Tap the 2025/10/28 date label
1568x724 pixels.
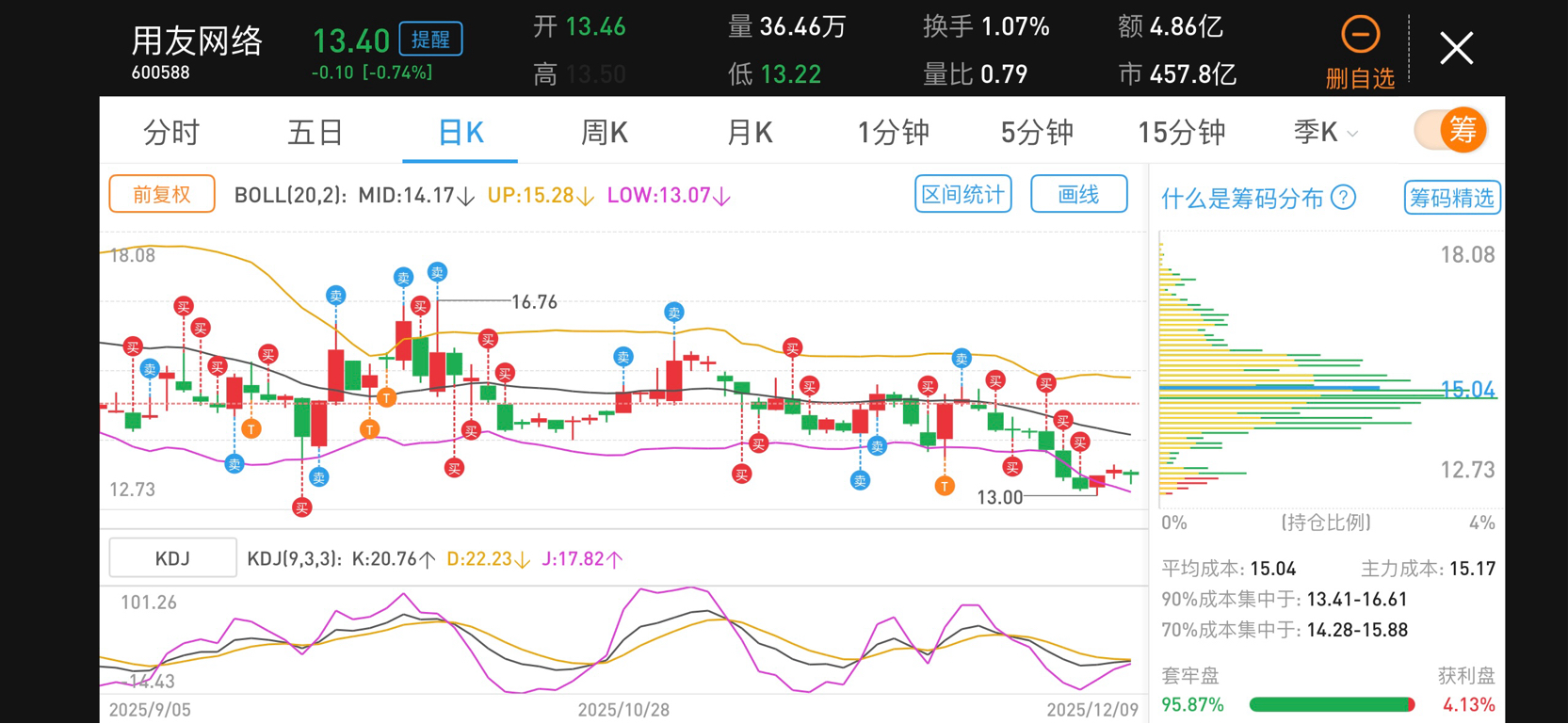tap(623, 710)
